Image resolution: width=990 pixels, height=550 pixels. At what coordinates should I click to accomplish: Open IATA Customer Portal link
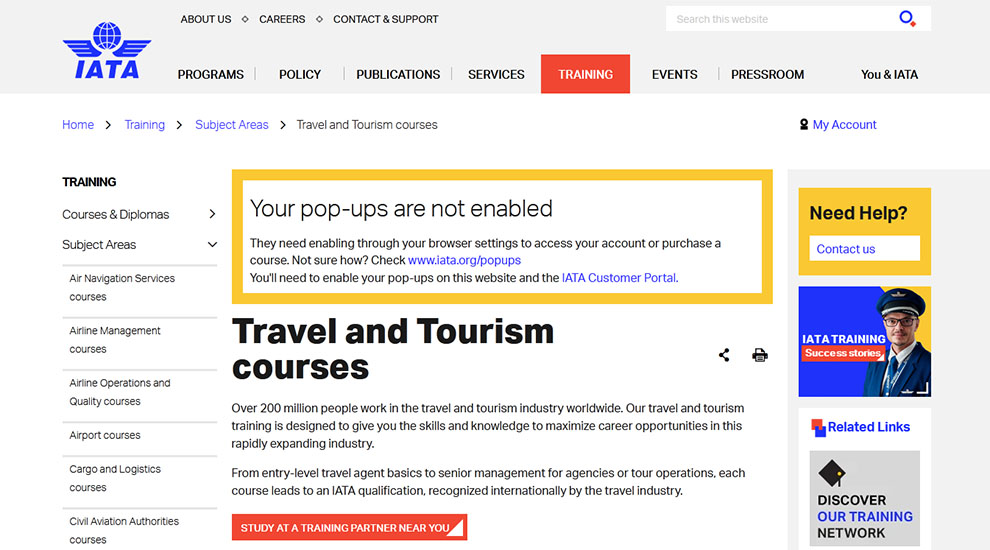[x=619, y=278]
